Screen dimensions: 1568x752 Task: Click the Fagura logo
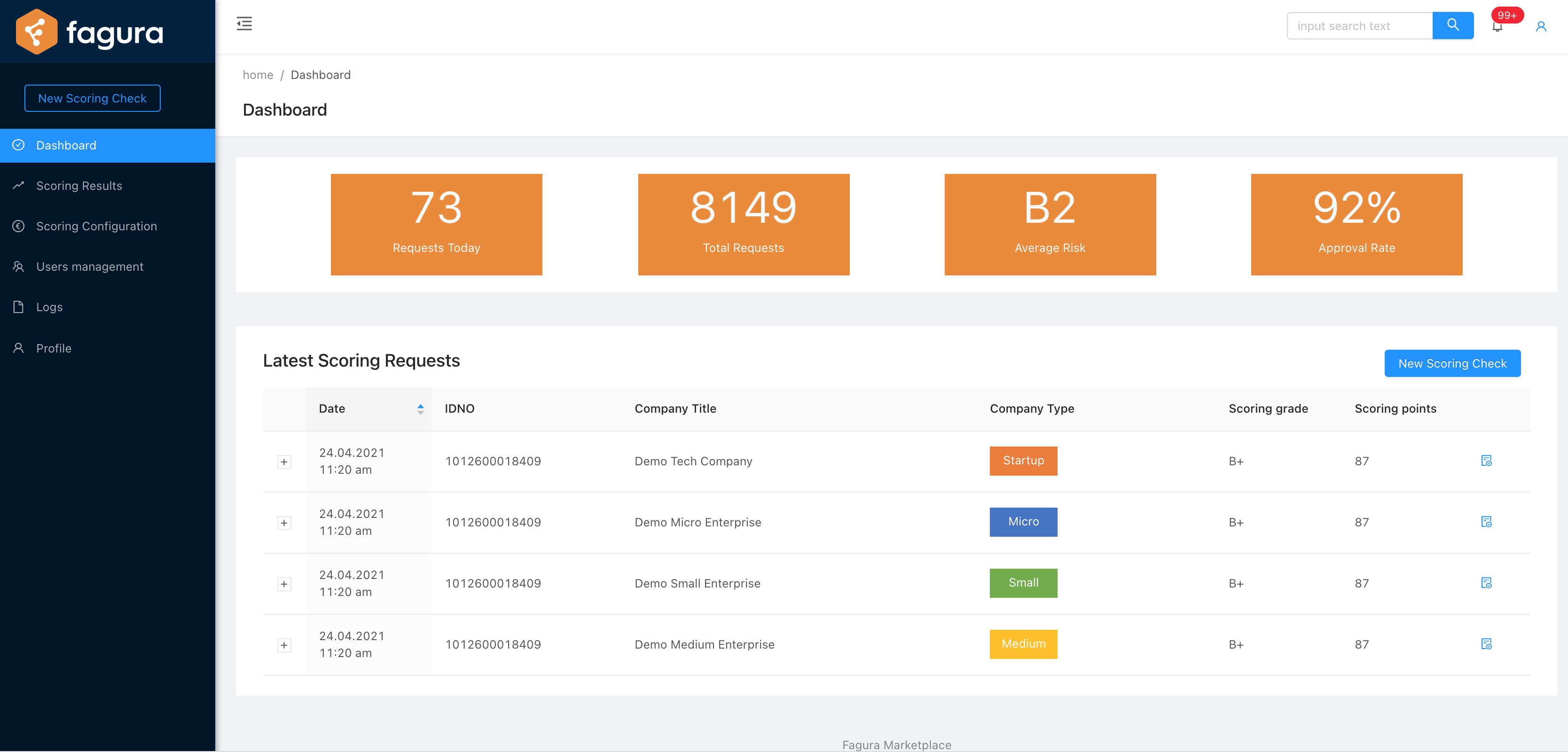(x=89, y=31)
